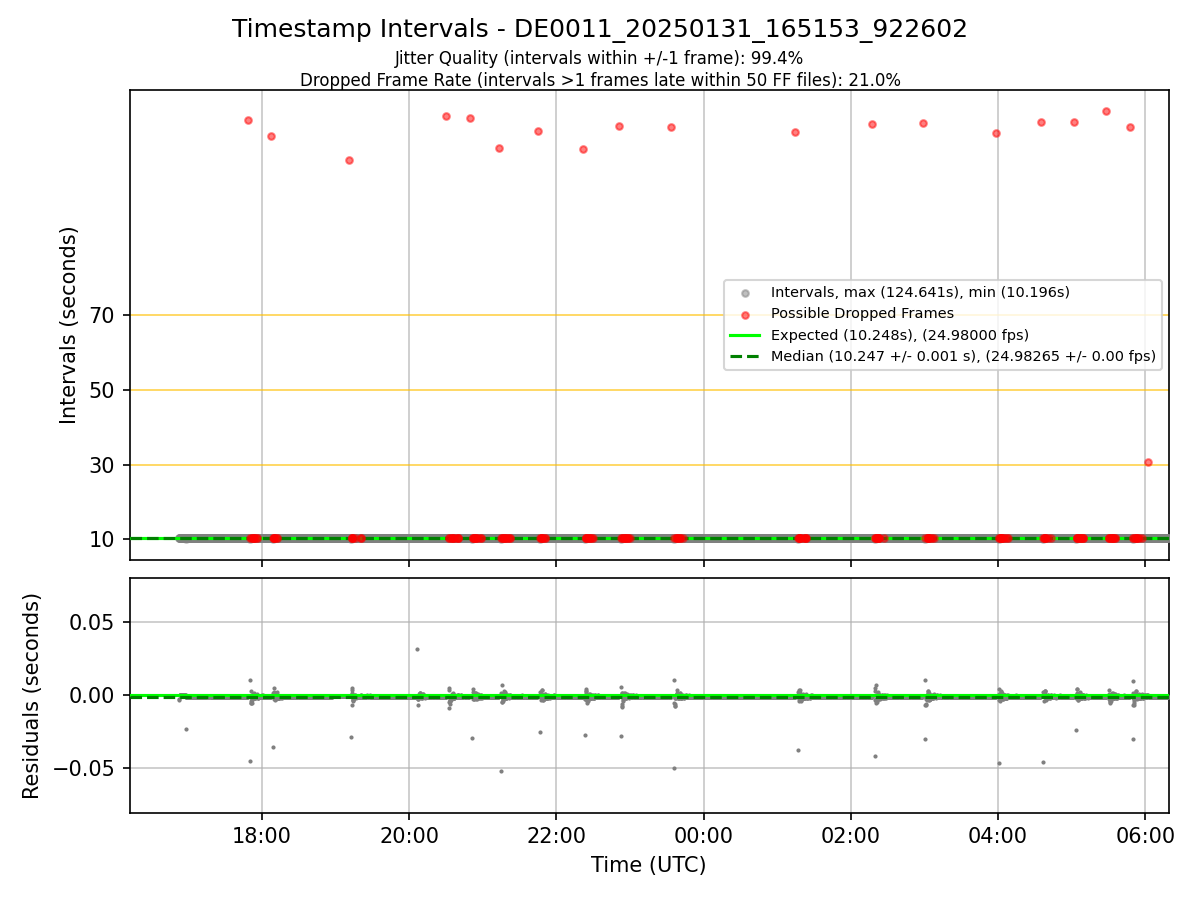Click the 'Intervals (seconds)' y-axis label
This screenshot has height=900, width=1200.
pos(69,325)
